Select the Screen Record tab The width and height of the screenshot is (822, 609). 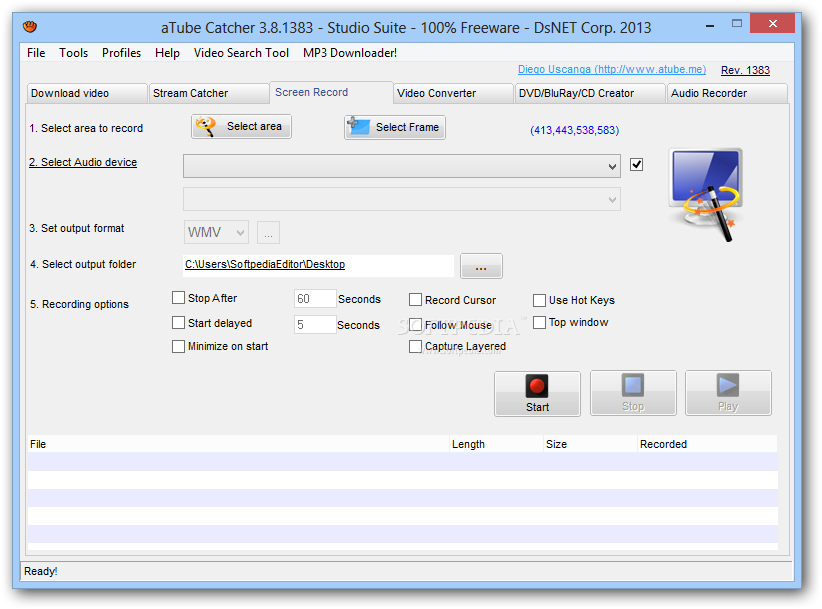coord(331,92)
